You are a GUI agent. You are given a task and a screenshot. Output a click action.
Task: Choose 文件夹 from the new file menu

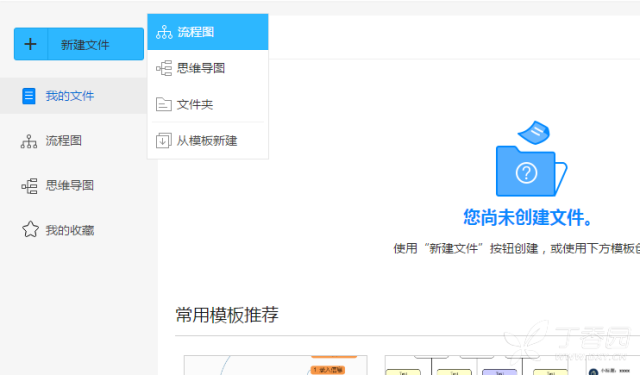tap(208, 104)
